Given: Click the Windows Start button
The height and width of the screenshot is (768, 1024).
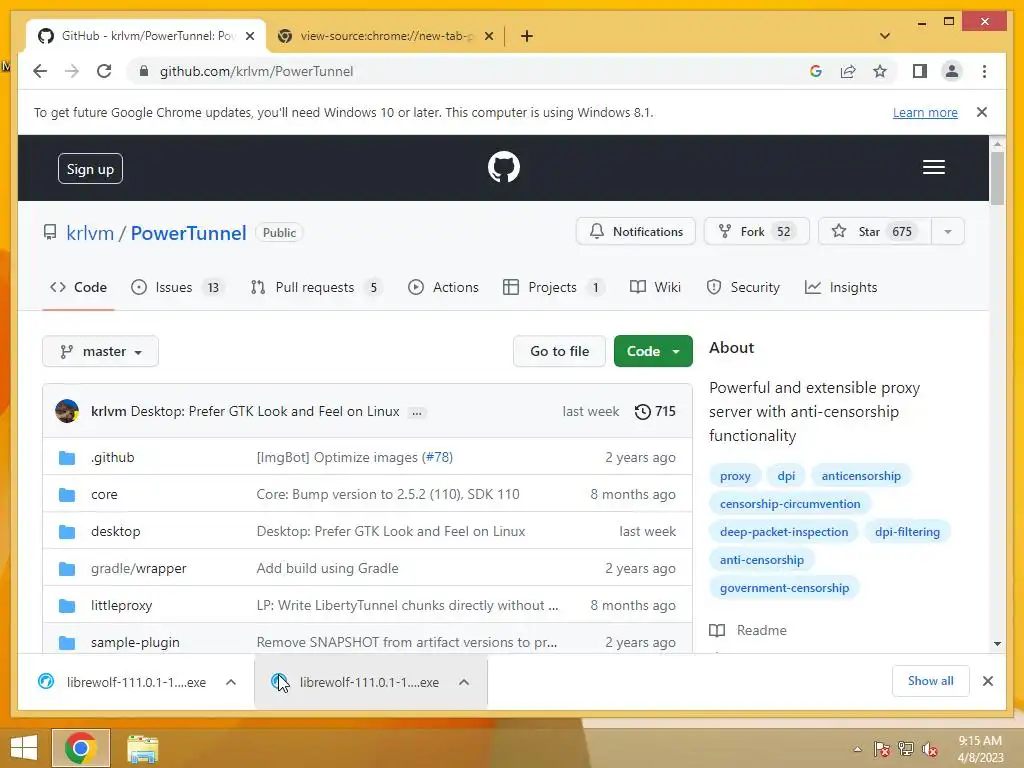Looking at the screenshot, I should coord(24,748).
